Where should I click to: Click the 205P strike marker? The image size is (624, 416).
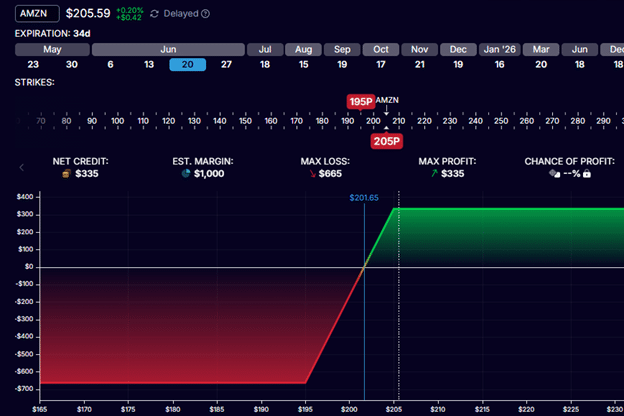[387, 141]
